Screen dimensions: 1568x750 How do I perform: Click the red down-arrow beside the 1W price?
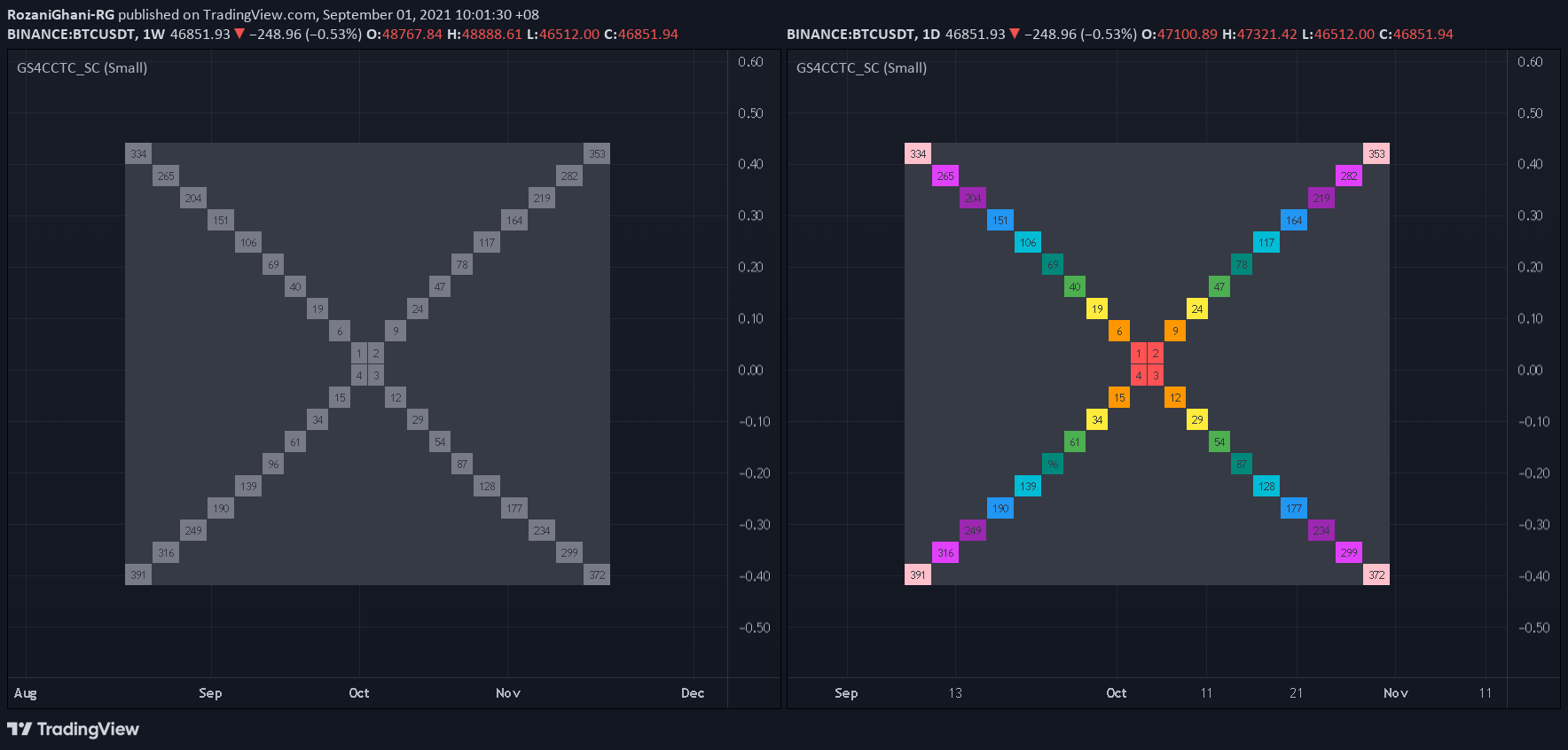point(239,34)
